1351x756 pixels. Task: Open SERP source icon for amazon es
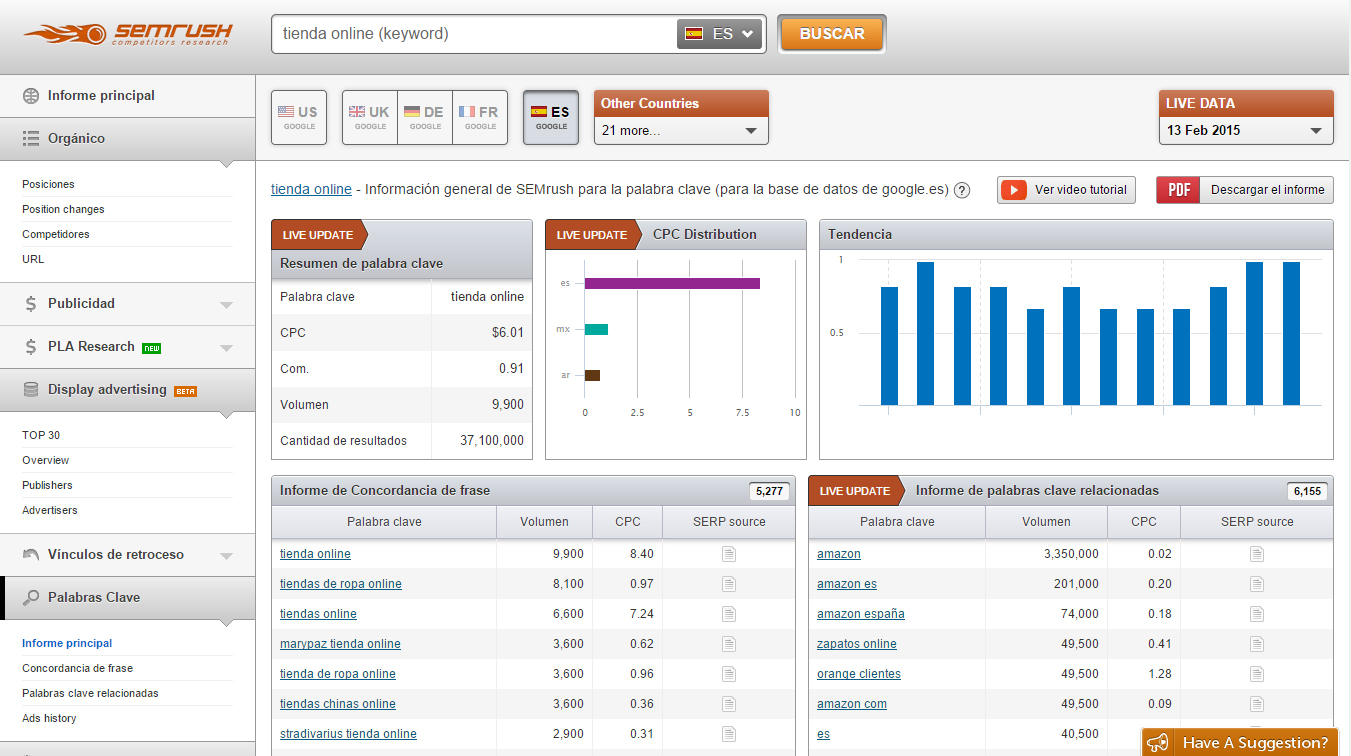tap(1257, 584)
